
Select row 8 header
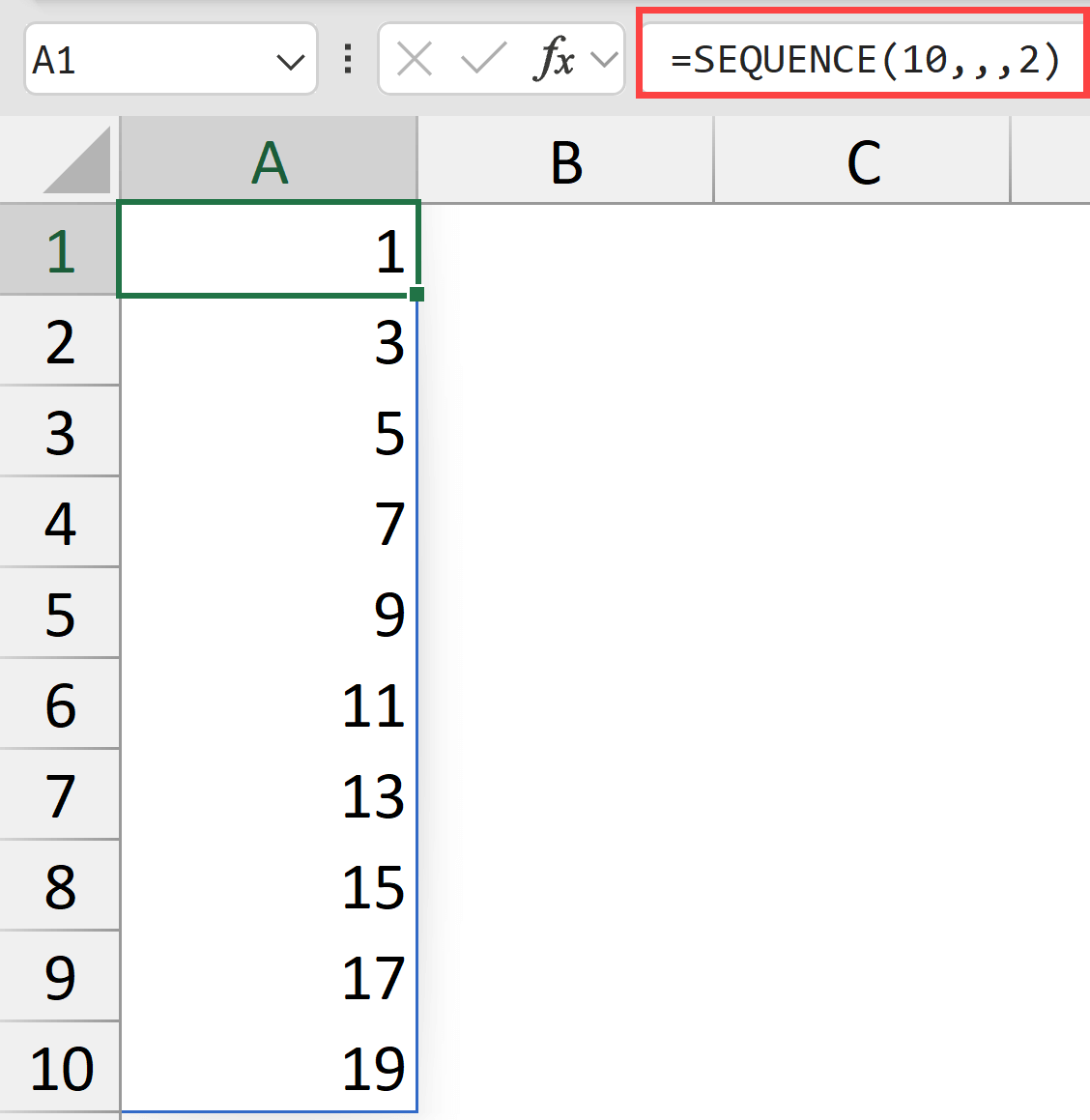coord(59,886)
